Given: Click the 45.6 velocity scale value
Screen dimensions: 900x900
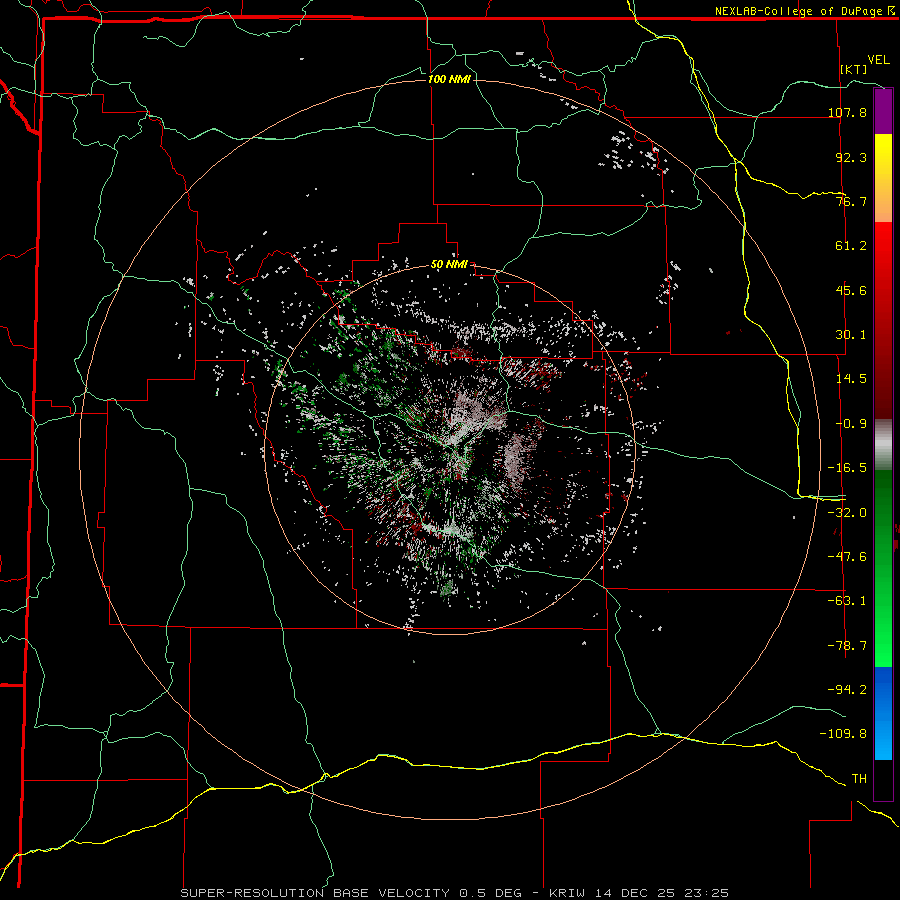Looking at the screenshot, I should (x=851, y=290).
